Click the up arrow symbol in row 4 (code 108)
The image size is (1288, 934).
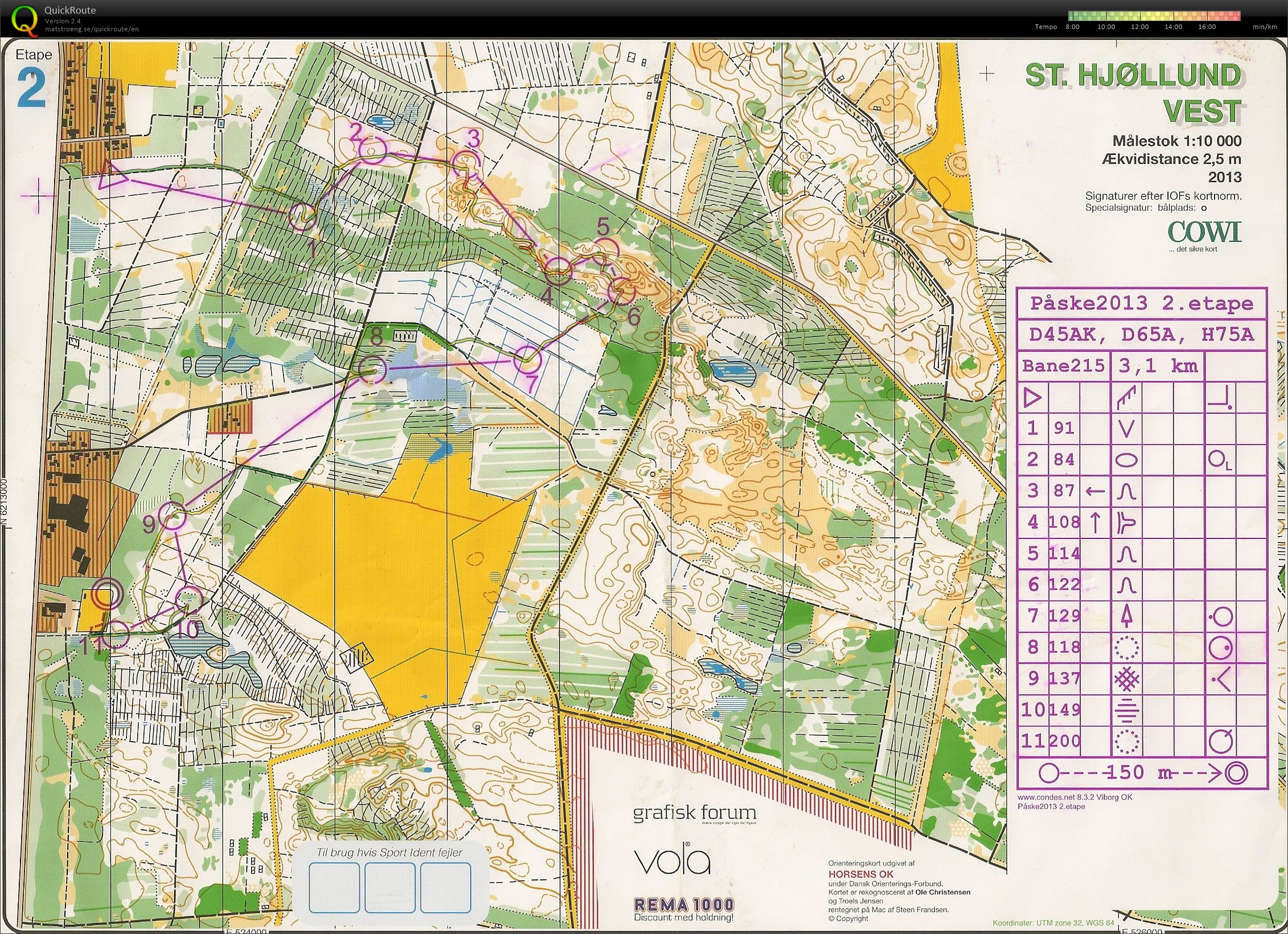pos(1096,522)
